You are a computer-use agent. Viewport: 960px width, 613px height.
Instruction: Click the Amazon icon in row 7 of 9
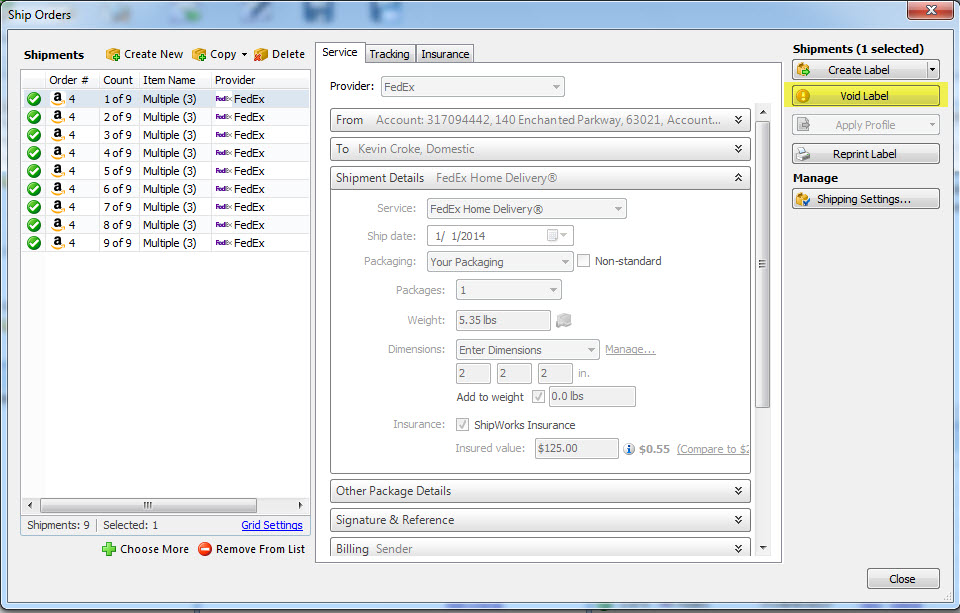click(58, 206)
